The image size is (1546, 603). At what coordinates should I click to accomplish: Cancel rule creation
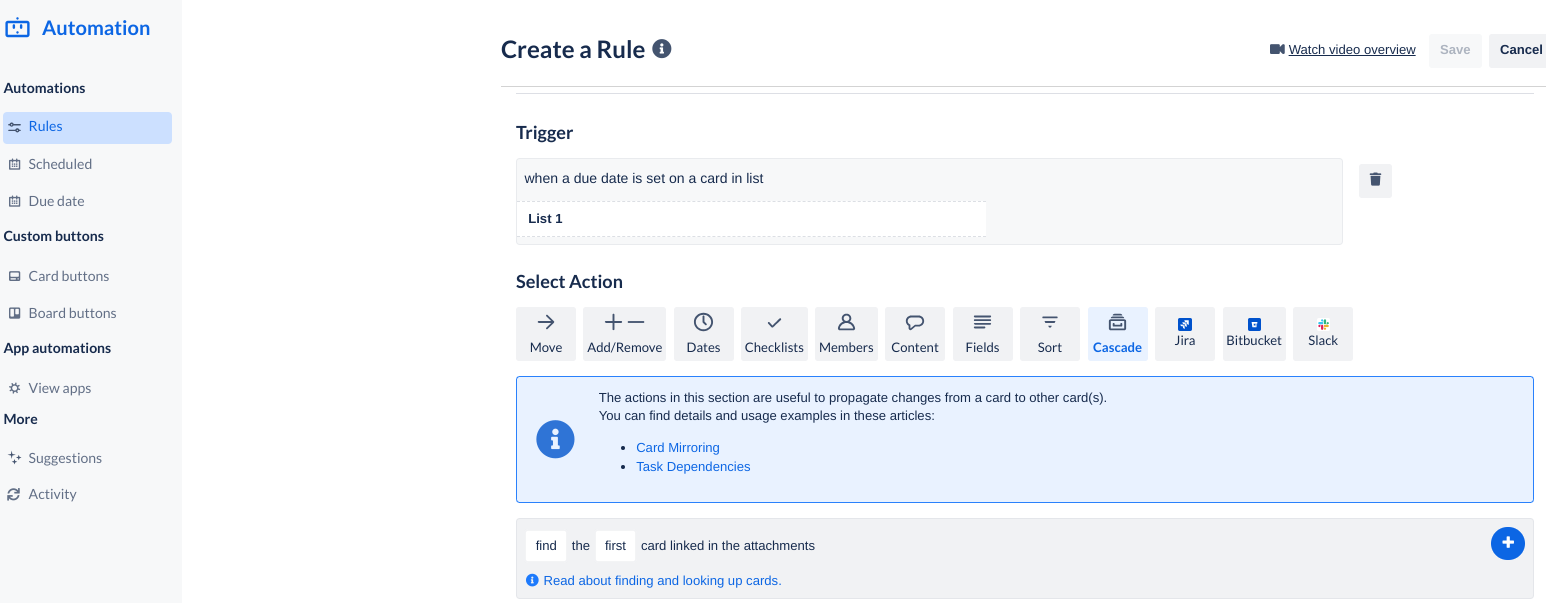coord(1520,50)
